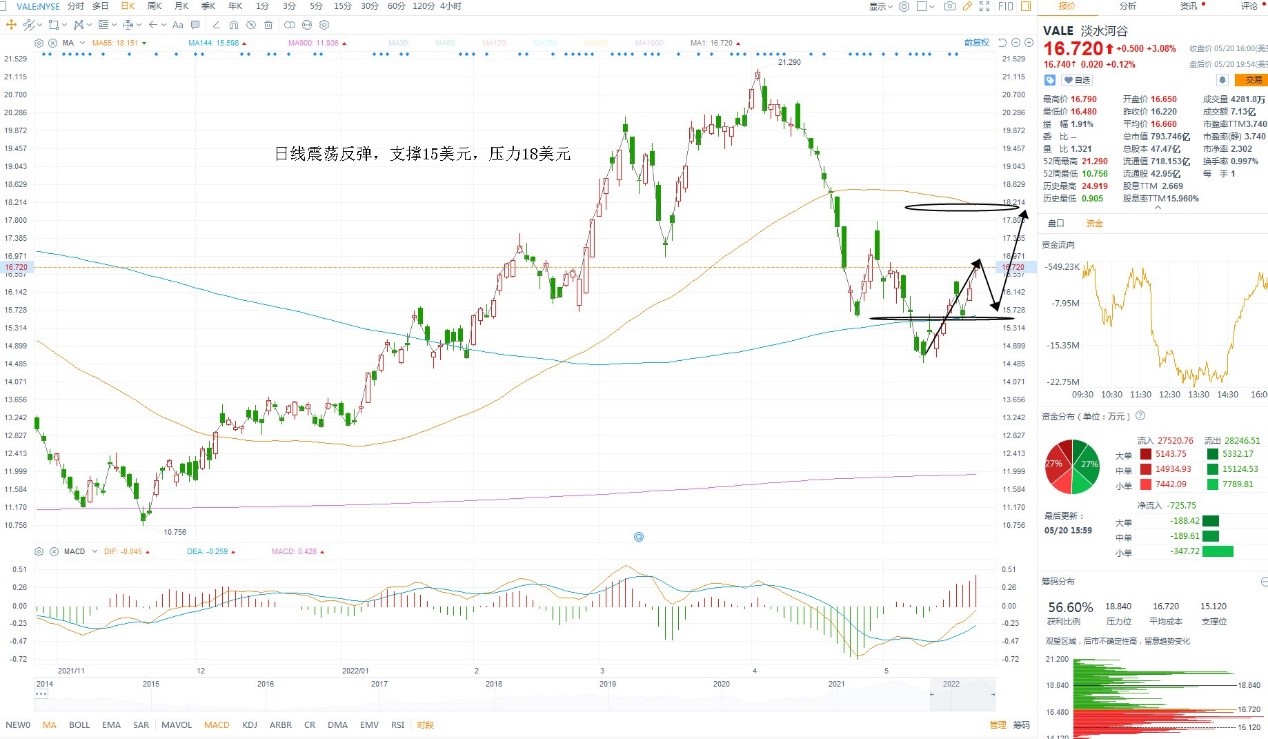This screenshot has height=739, width=1268.
Task: Open the 资讯 news tab
Action: coord(1188,6)
